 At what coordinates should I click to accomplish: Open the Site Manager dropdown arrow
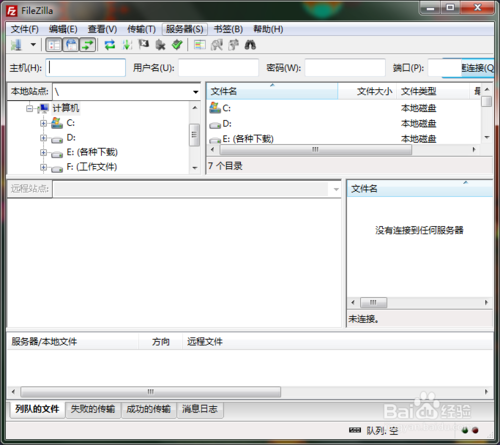coord(33,45)
